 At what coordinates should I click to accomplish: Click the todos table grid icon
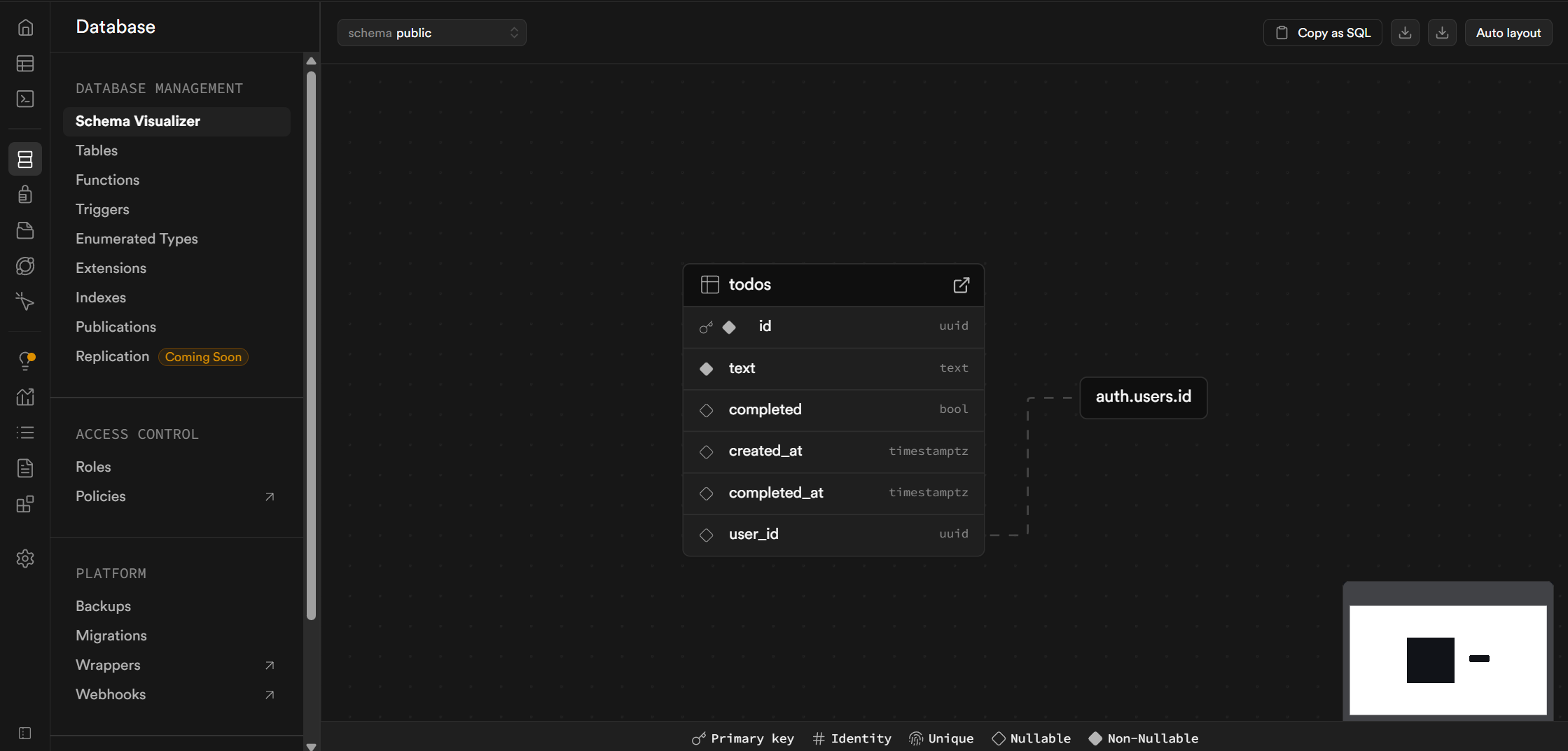[710, 284]
